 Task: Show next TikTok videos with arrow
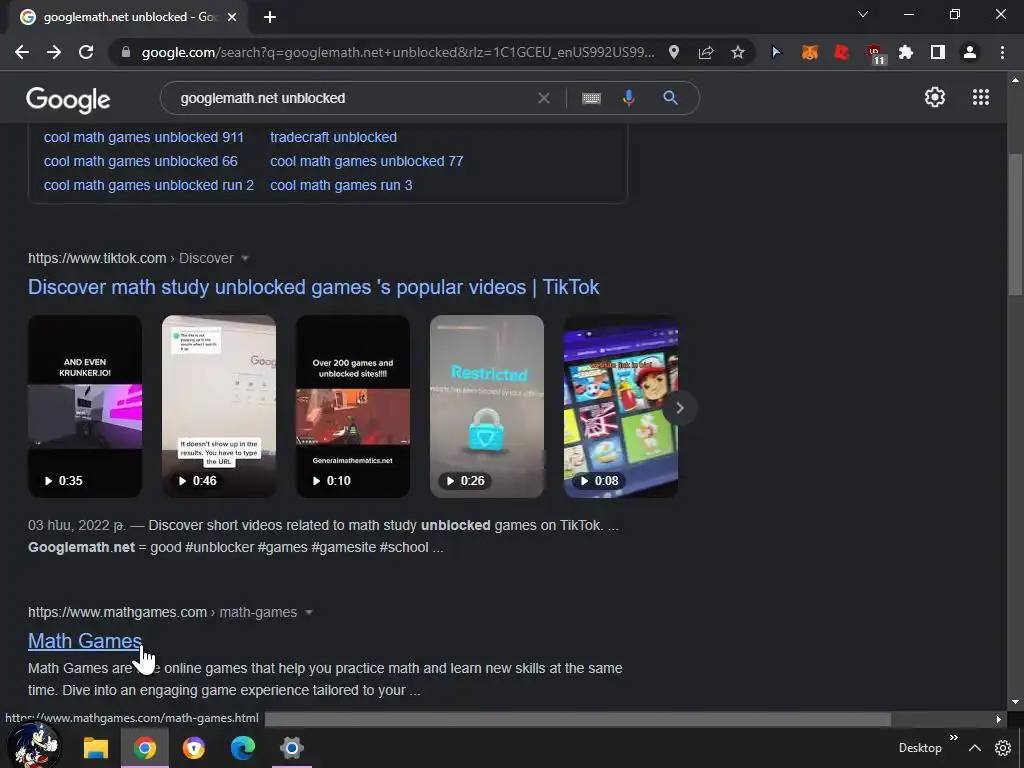[x=679, y=408]
